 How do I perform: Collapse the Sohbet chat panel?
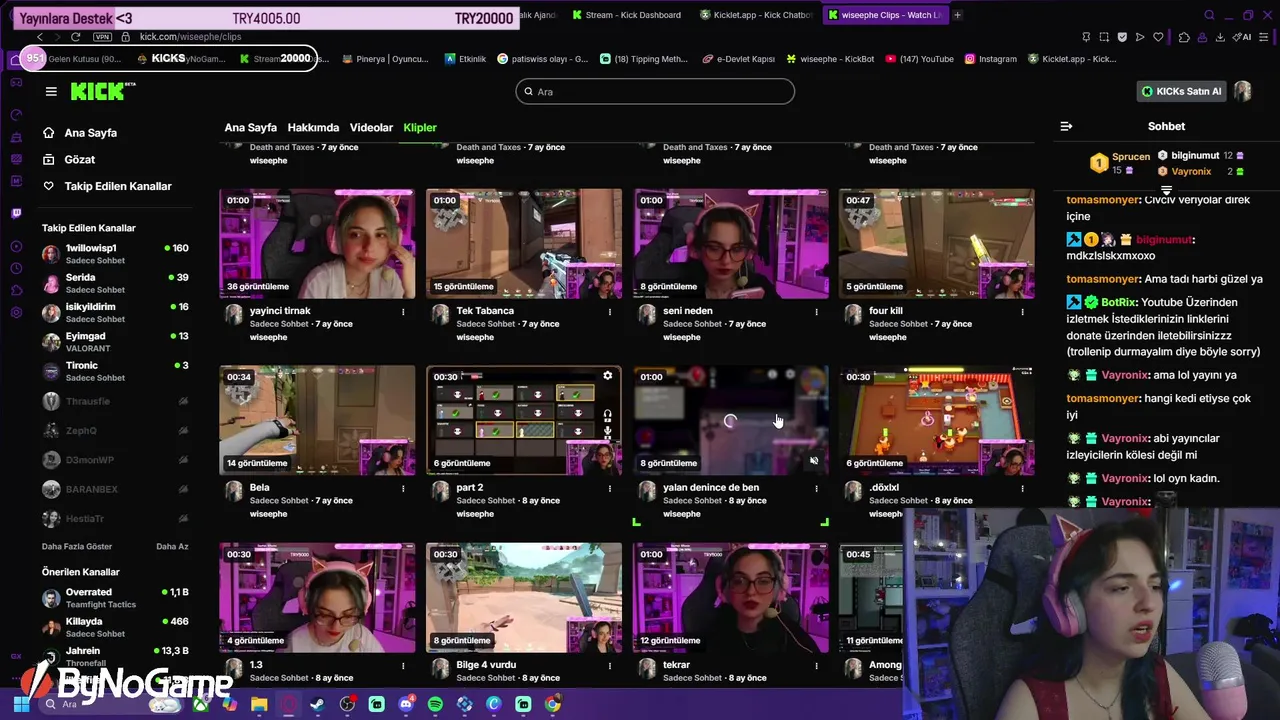1066,126
